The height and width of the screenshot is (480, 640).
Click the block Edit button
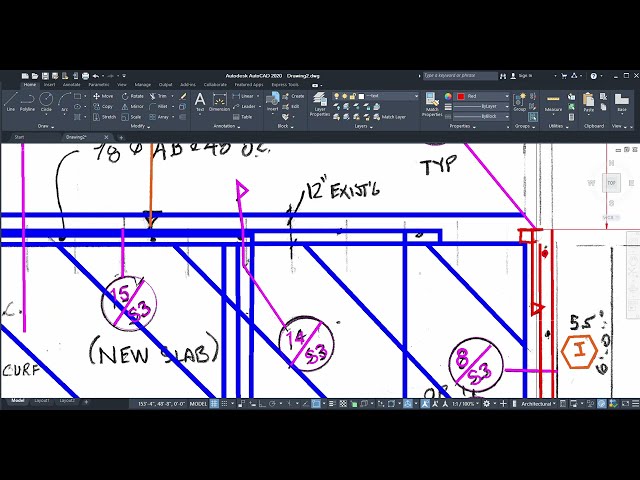291,107
